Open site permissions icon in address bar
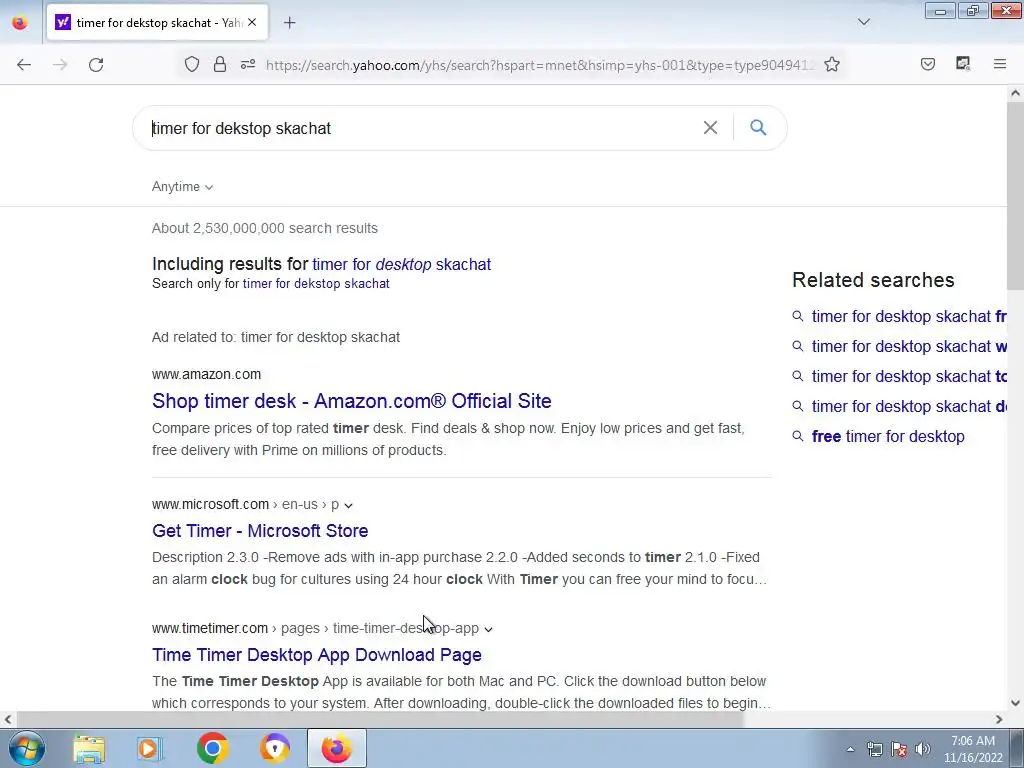Screen dimensions: 1024x768 248,65
